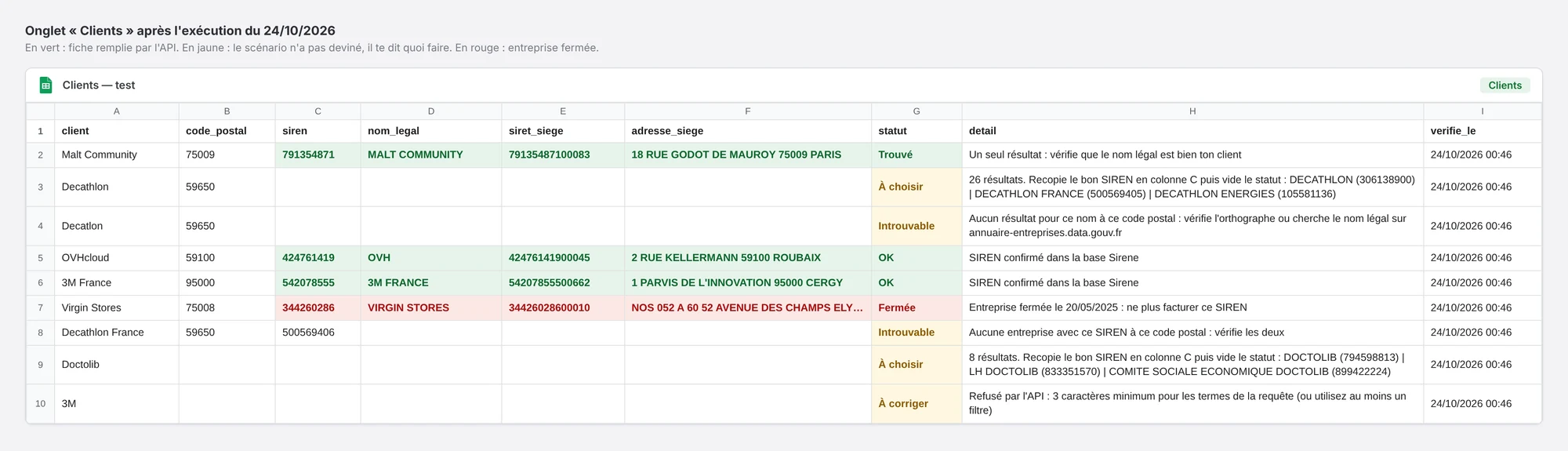
Task: Select postal code cell 59100
Action: [227, 257]
